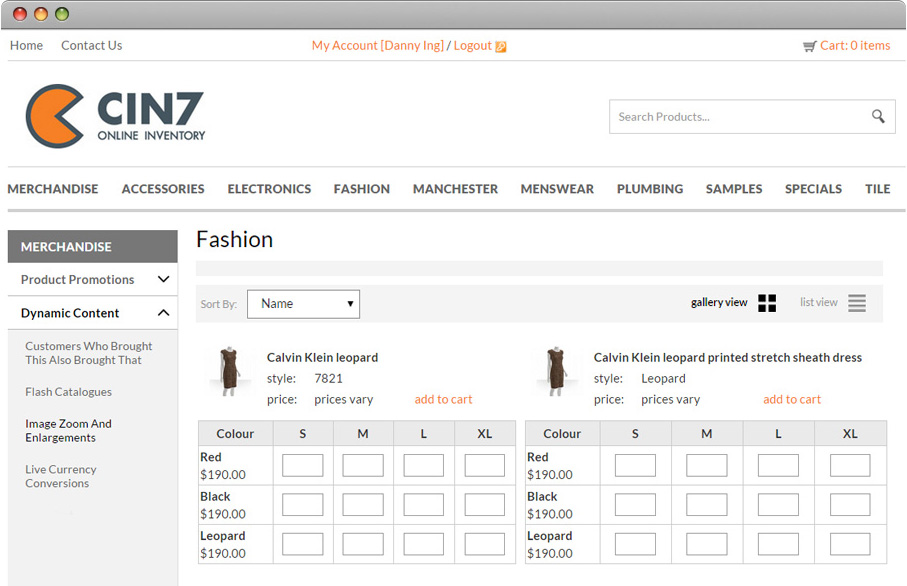Click sheath dress product thumbnail
Image resolution: width=907 pixels, height=586 pixels.
point(556,371)
